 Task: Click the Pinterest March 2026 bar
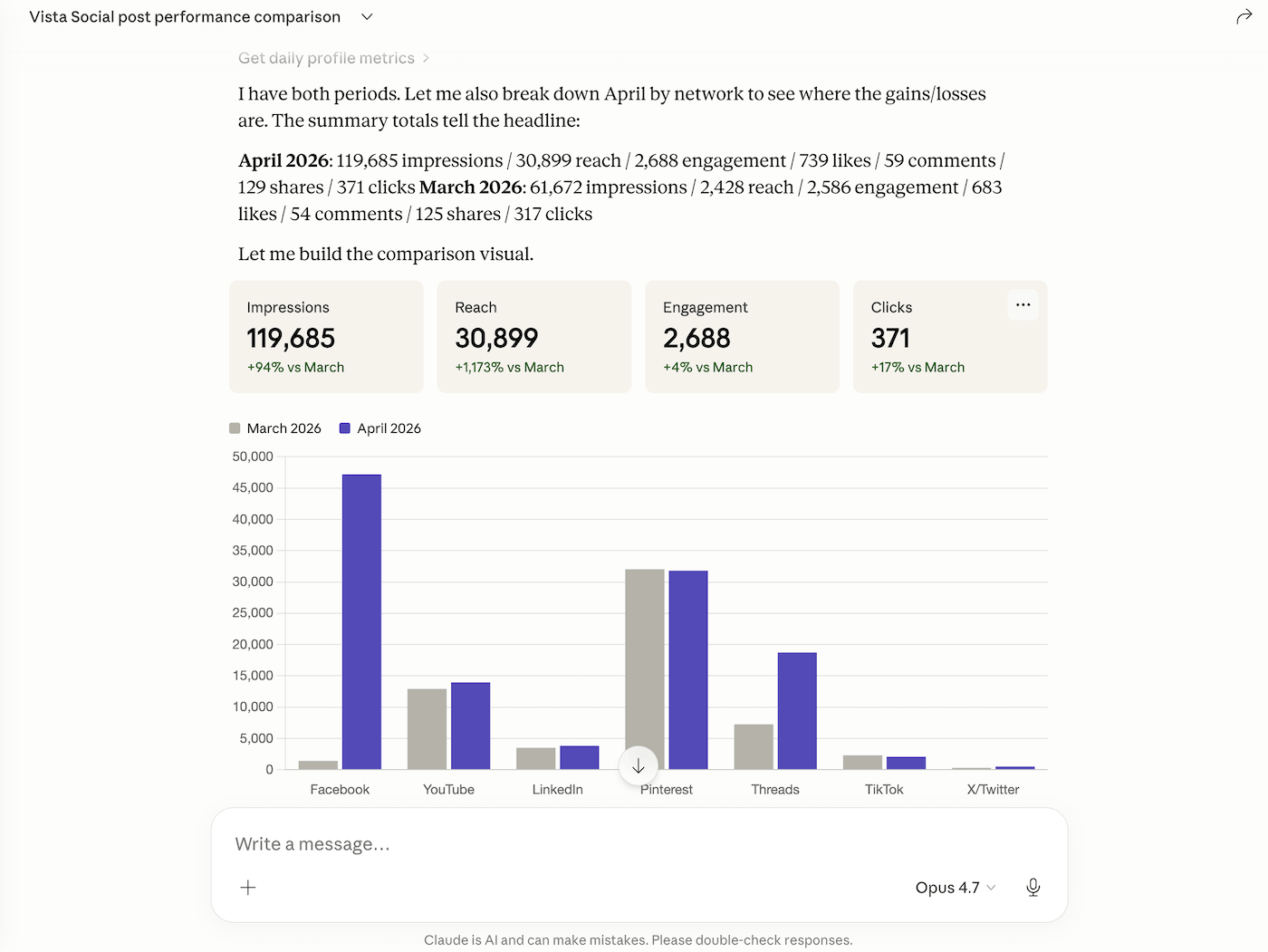pos(645,669)
